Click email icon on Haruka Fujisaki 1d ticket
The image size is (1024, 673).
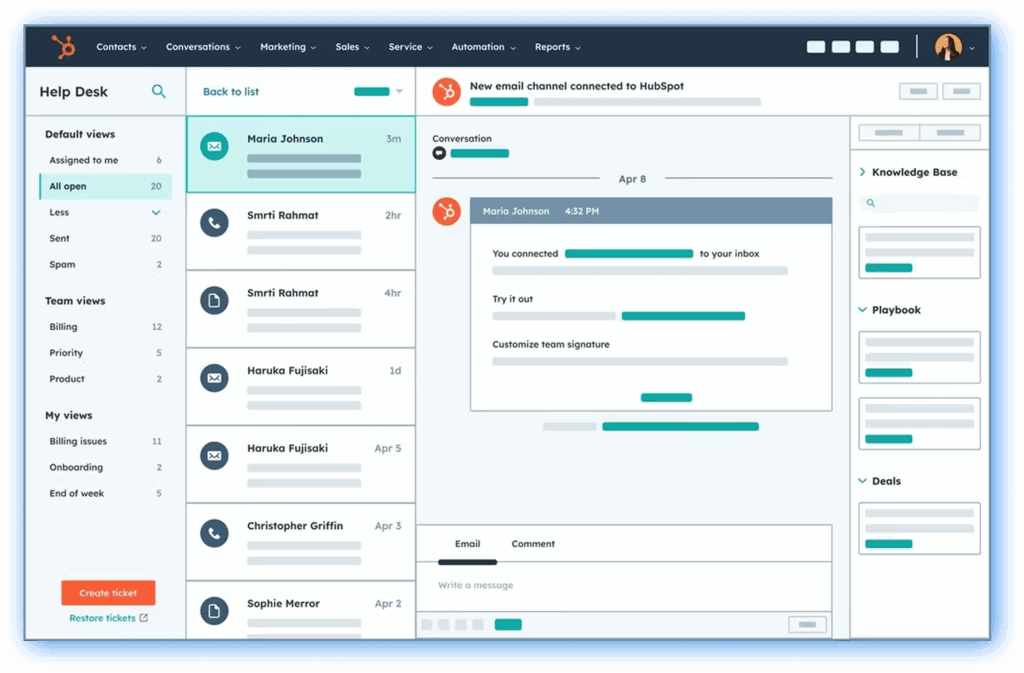214,378
